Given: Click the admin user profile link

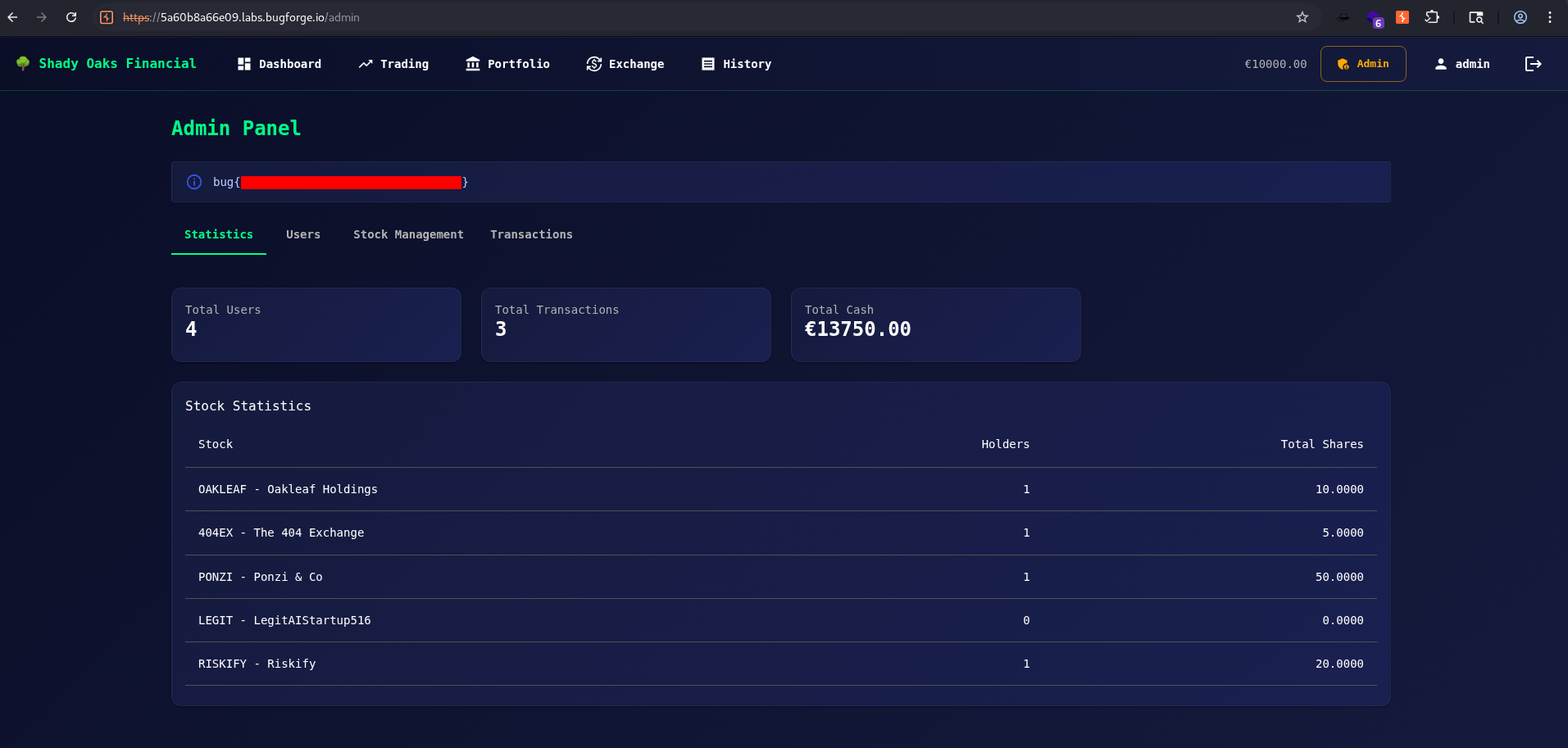Looking at the screenshot, I should [1462, 64].
